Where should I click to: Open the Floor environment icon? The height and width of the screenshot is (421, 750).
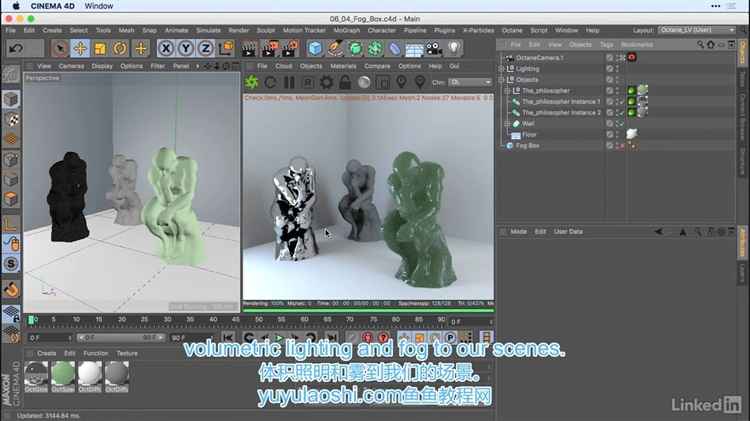pyautogui.click(x=414, y=49)
